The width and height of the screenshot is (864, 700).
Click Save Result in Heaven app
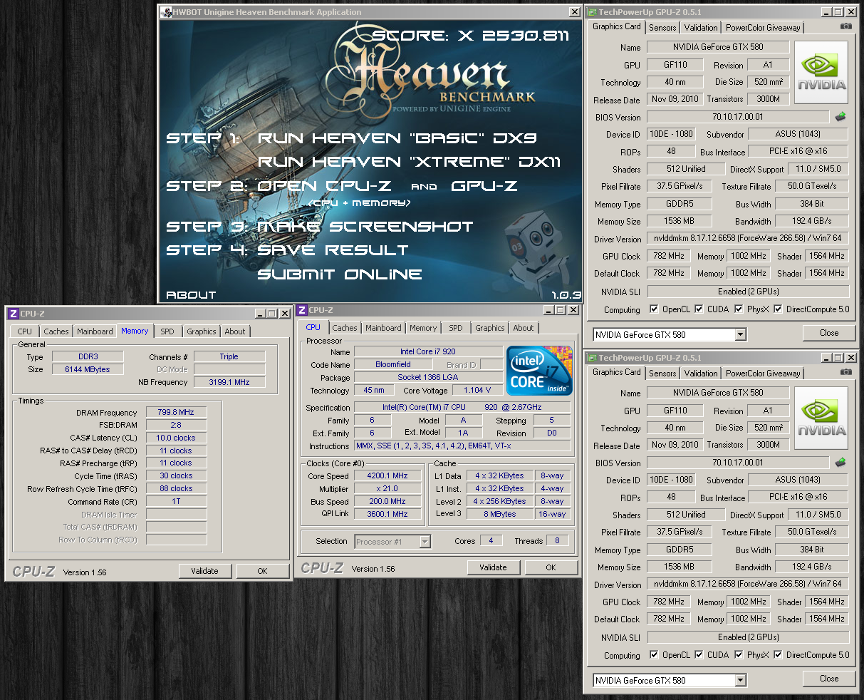point(333,250)
